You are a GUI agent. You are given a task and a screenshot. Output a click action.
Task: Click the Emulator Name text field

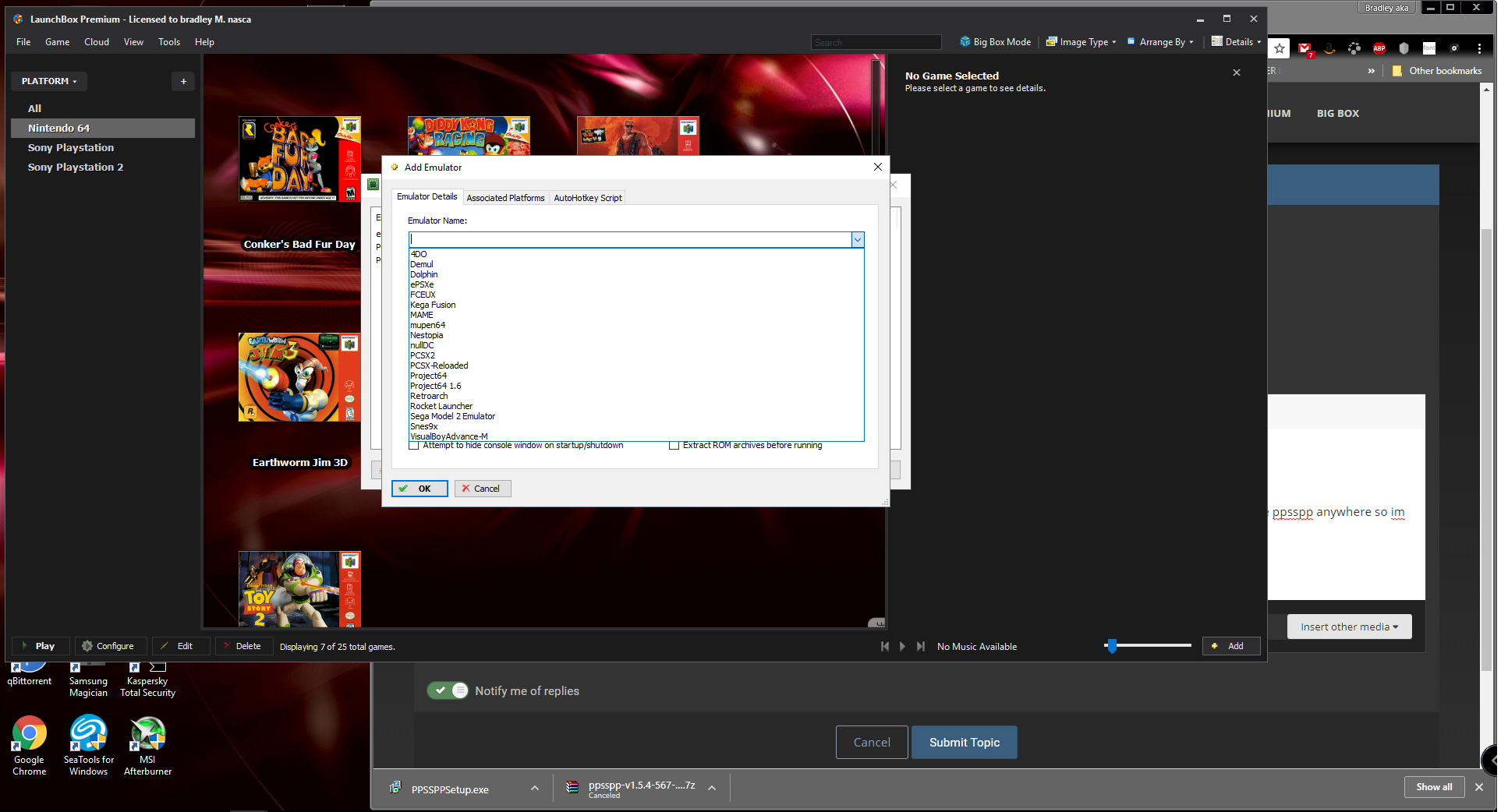click(x=629, y=239)
